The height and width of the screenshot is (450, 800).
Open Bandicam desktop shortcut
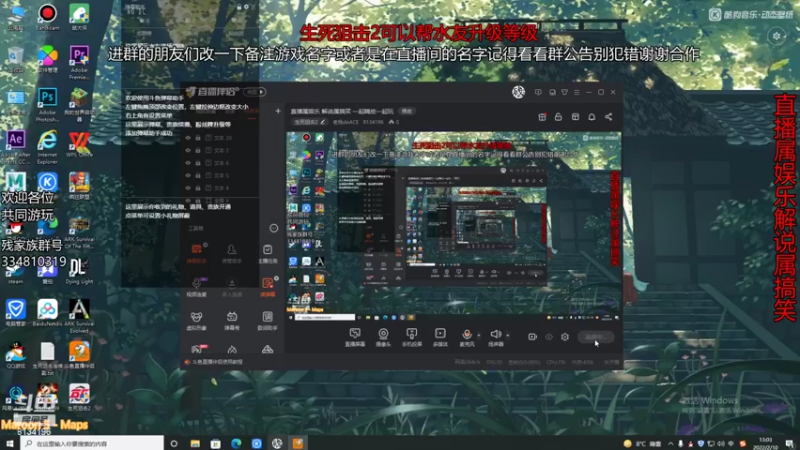pos(47,17)
